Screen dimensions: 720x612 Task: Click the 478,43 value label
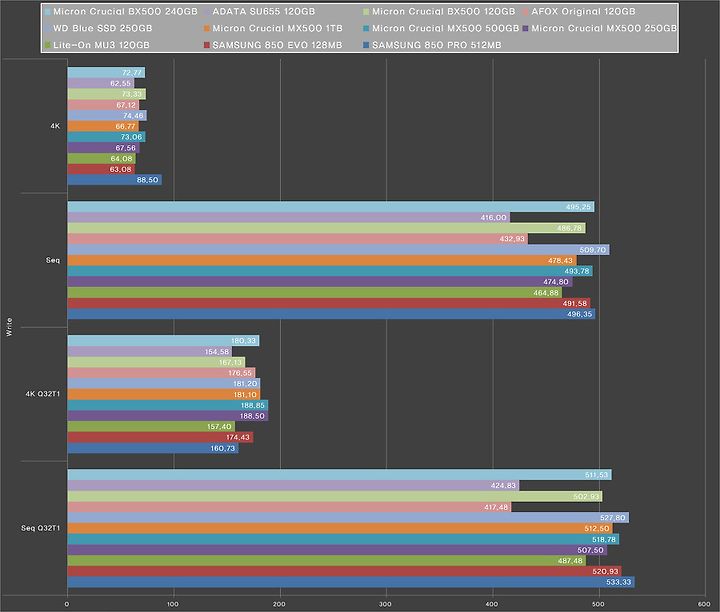coord(560,260)
